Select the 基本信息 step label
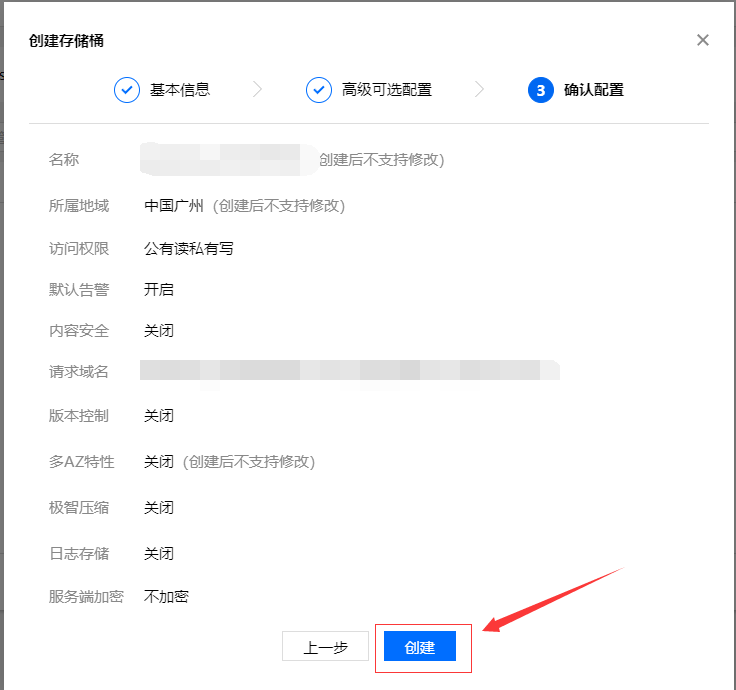This screenshot has height=690, width=736. tap(180, 90)
